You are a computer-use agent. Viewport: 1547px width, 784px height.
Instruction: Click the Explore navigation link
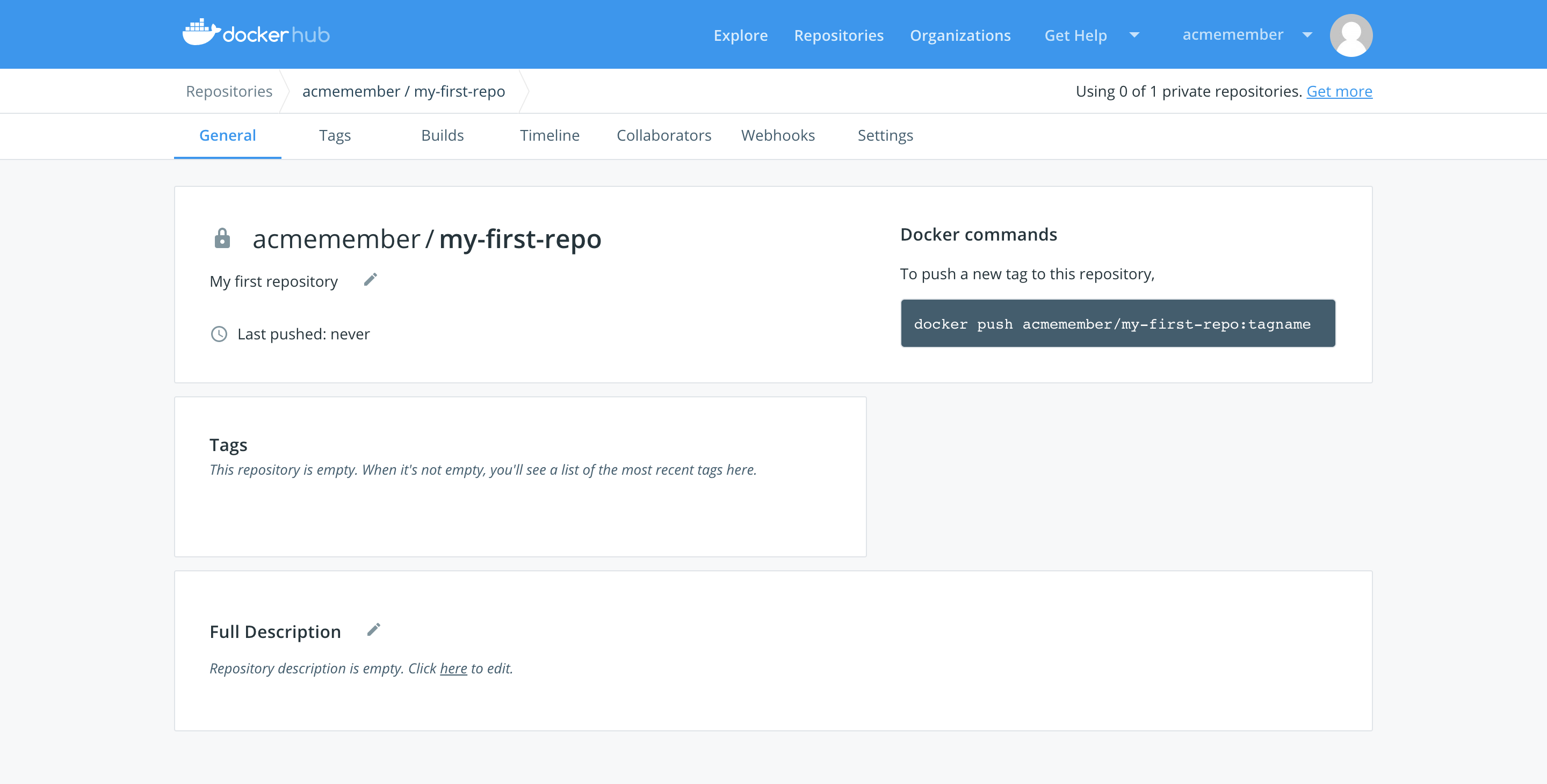pyautogui.click(x=740, y=34)
